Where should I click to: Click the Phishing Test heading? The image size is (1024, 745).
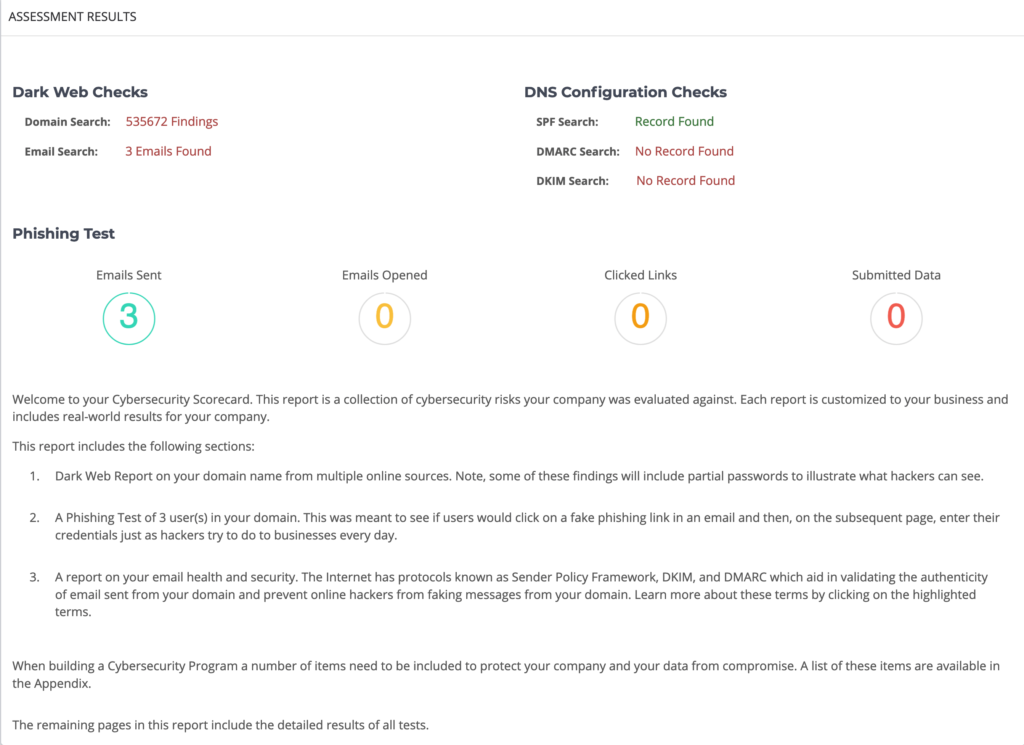[63, 234]
